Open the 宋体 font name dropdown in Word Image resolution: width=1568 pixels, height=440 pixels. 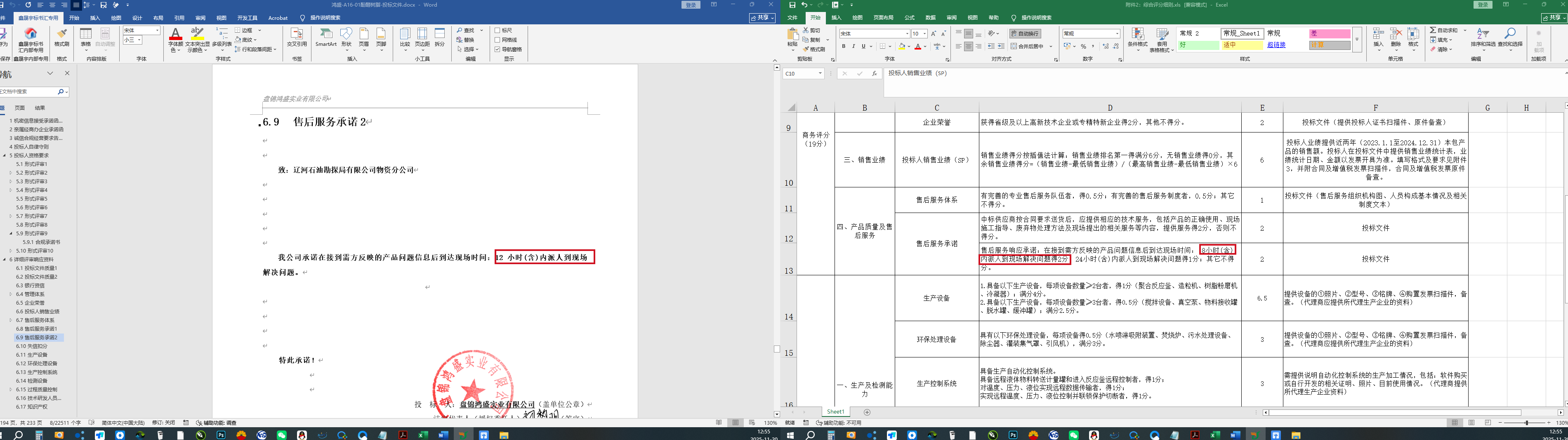pyautogui.click(x=157, y=31)
